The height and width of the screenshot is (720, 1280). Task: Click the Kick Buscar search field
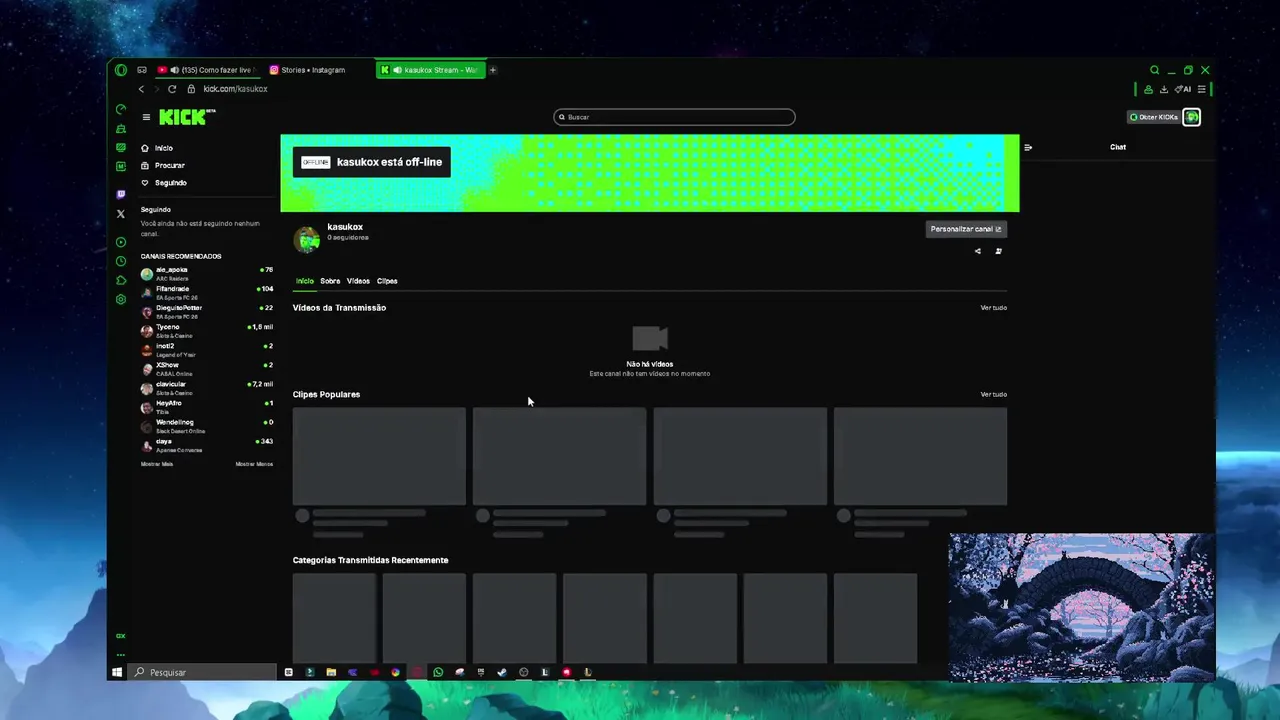tap(674, 117)
